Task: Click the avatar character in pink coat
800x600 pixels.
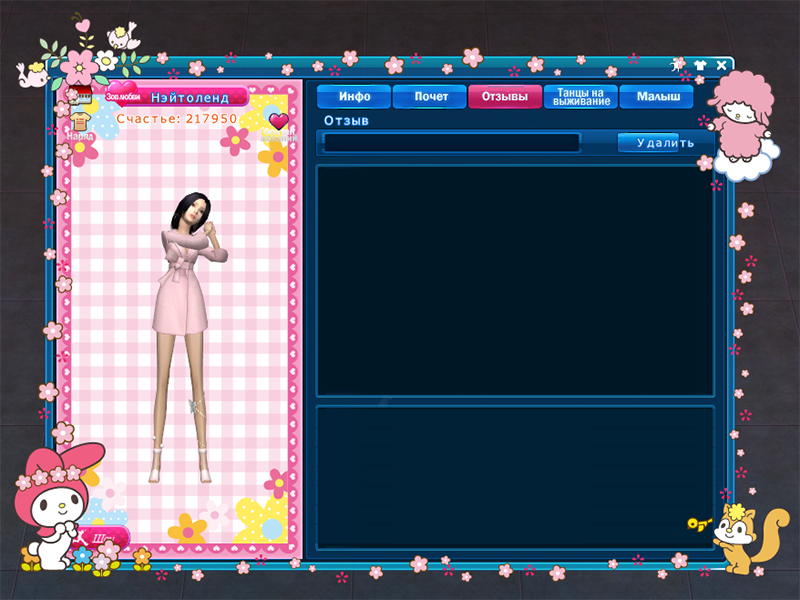Action: (187, 337)
